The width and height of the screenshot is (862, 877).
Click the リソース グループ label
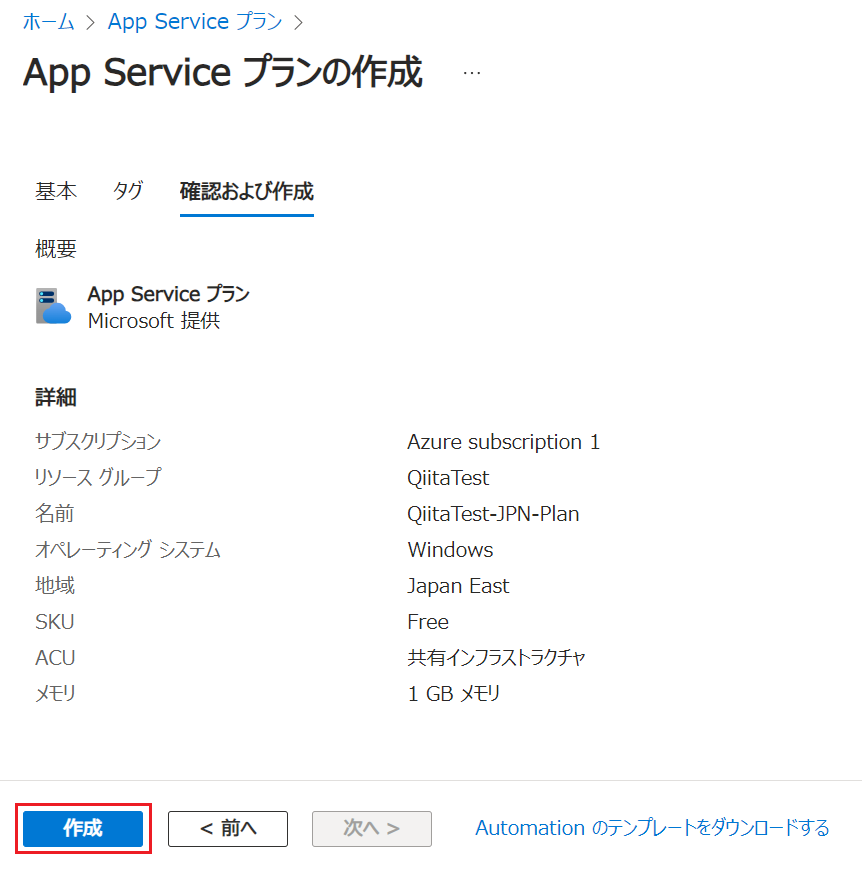(x=98, y=478)
